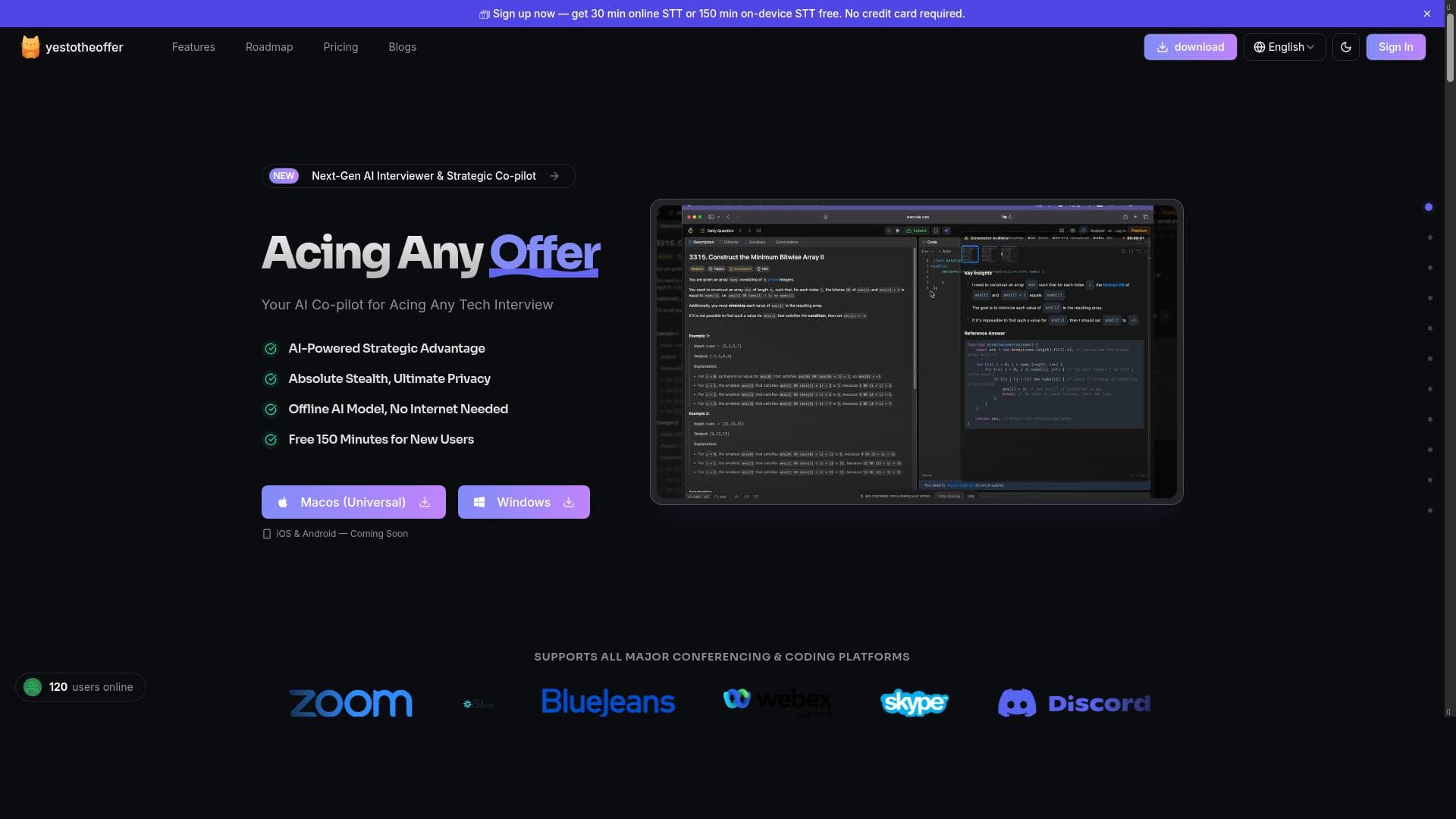The height and width of the screenshot is (819, 1456).
Task: Click the small Online platform logo
Action: pyautogui.click(x=479, y=704)
